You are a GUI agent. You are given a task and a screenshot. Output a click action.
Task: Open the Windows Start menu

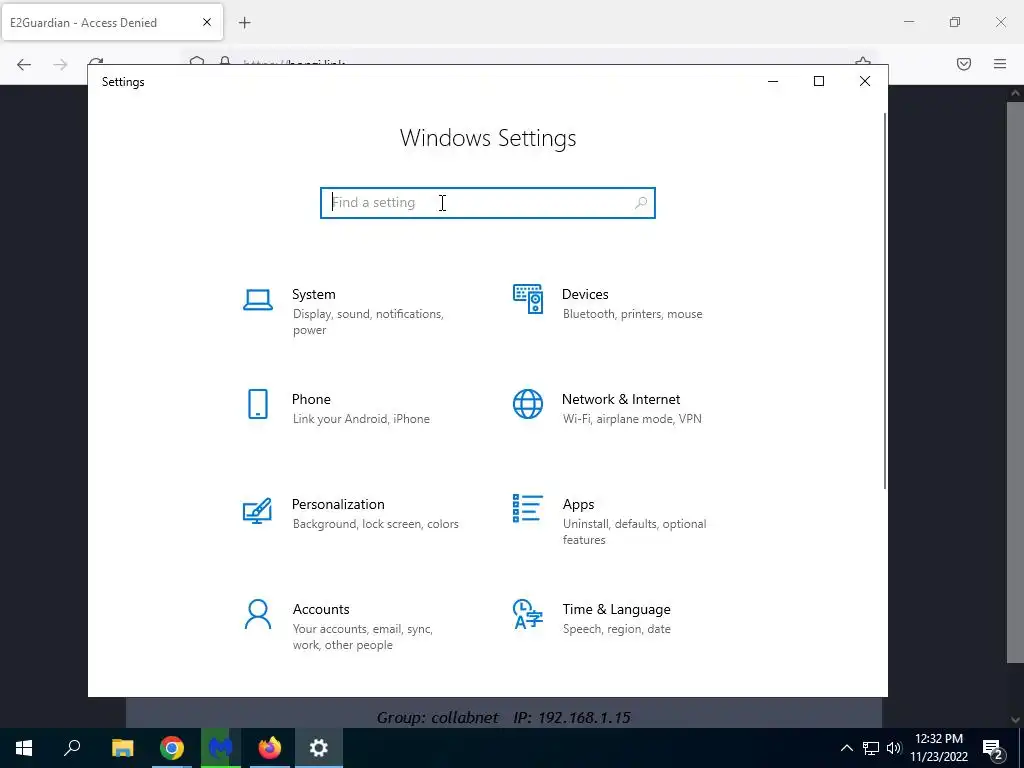pyautogui.click(x=24, y=748)
